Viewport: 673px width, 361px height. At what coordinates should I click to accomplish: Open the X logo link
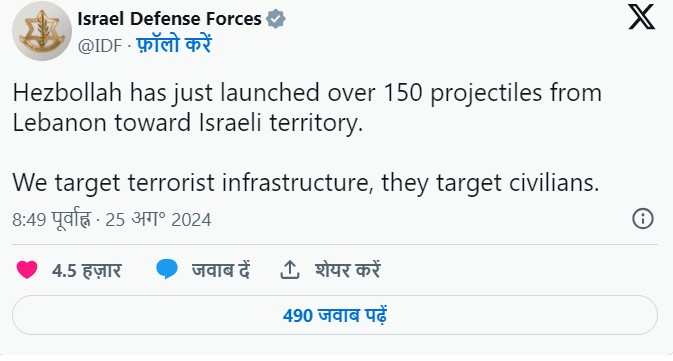pyautogui.click(x=641, y=17)
